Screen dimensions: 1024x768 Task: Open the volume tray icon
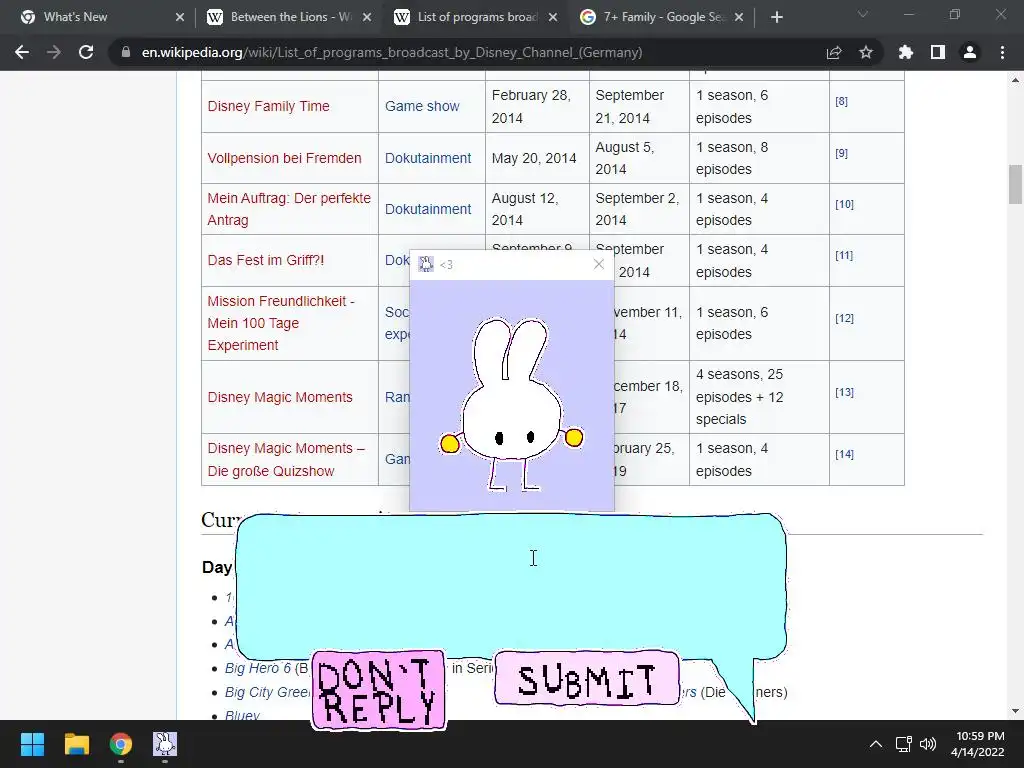(927, 744)
